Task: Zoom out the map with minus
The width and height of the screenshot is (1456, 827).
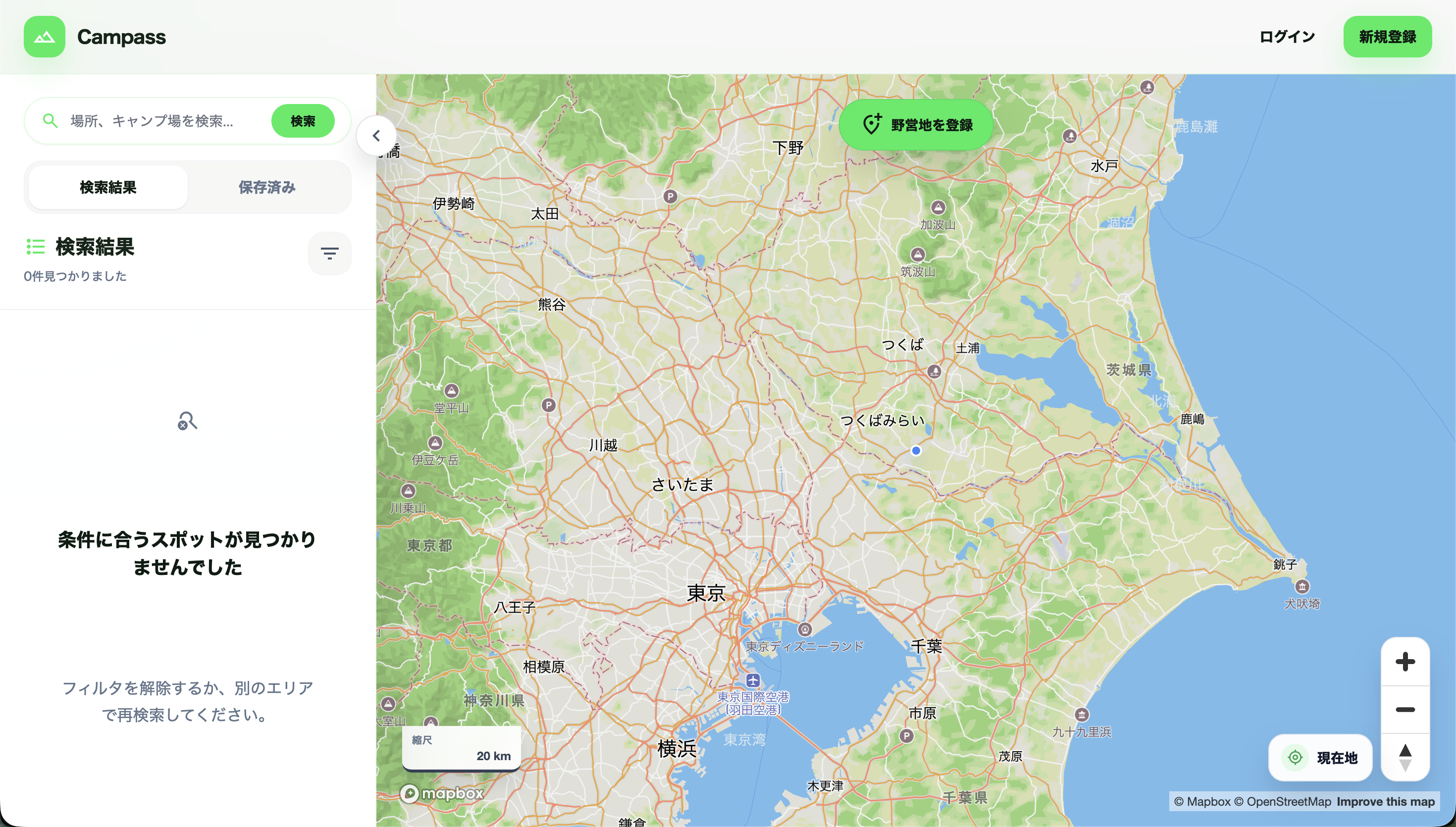Action: pos(1405,710)
